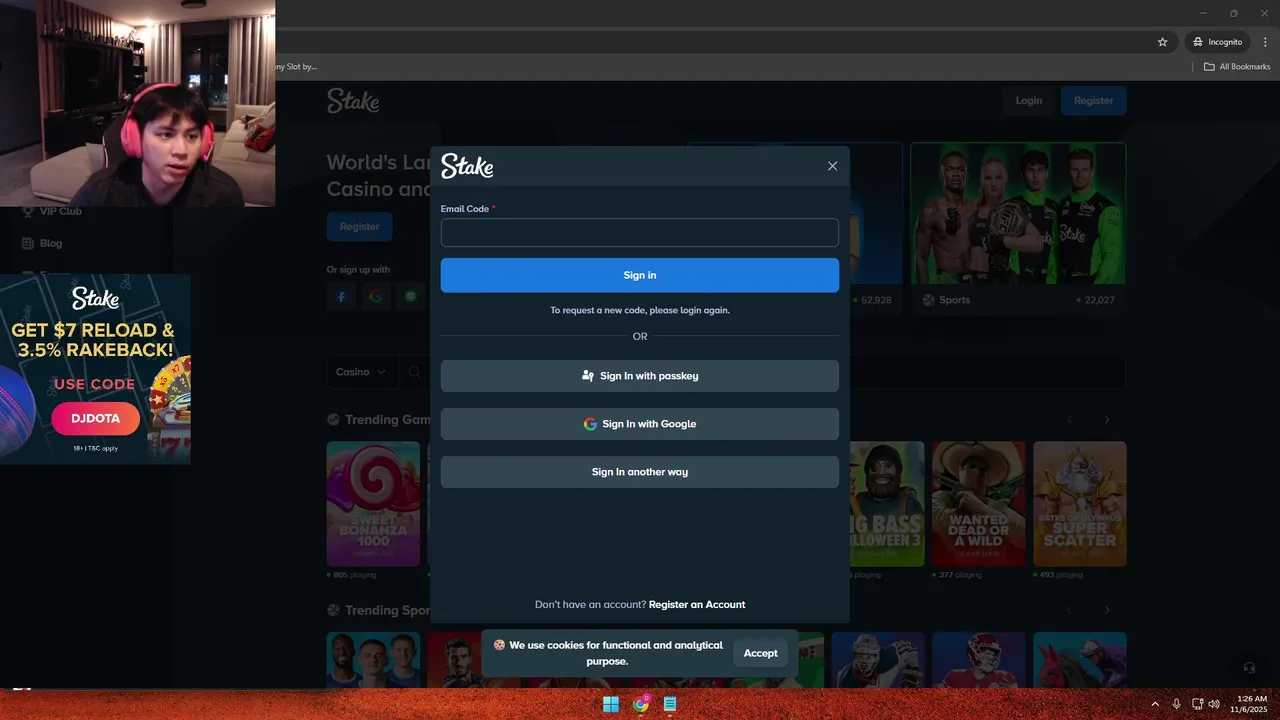Screen dimensions: 1280x720
Task: Open the Super Scatter game thumbnail
Action: [1080, 504]
